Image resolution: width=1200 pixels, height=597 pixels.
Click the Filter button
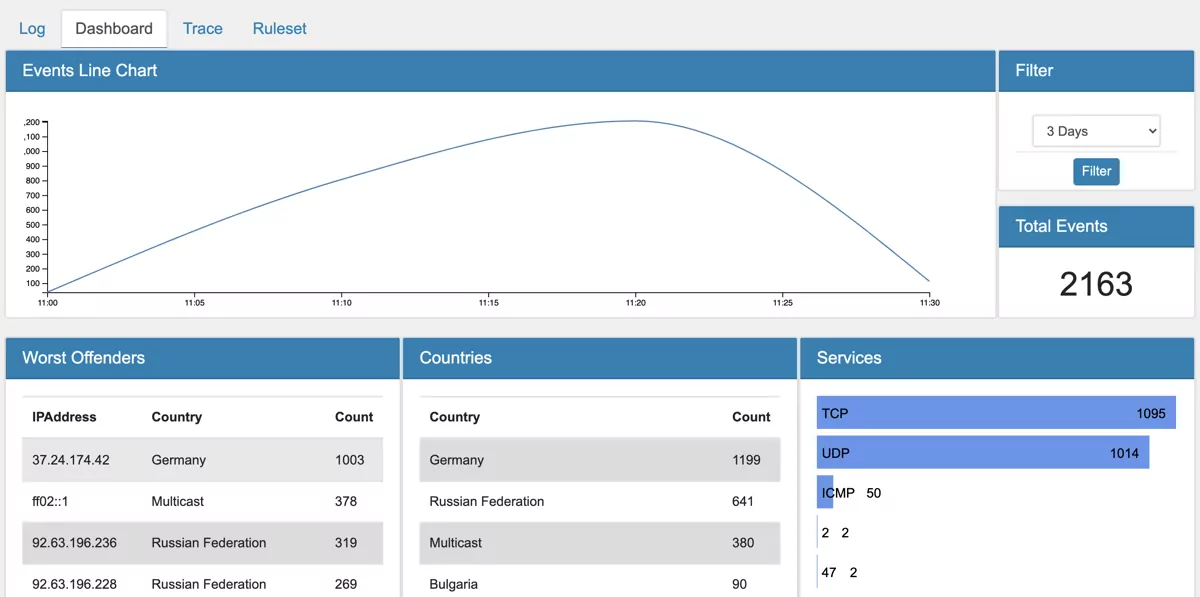(1096, 171)
